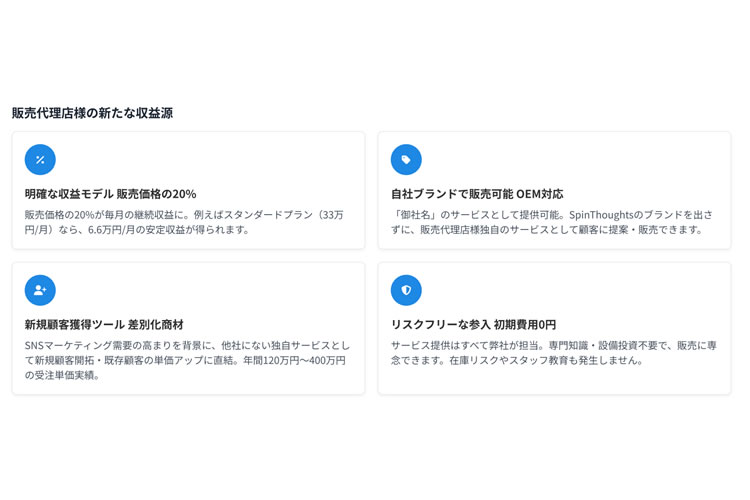
Task: Click the 自社ブランドで販売可能 heading text
Action: (451, 194)
